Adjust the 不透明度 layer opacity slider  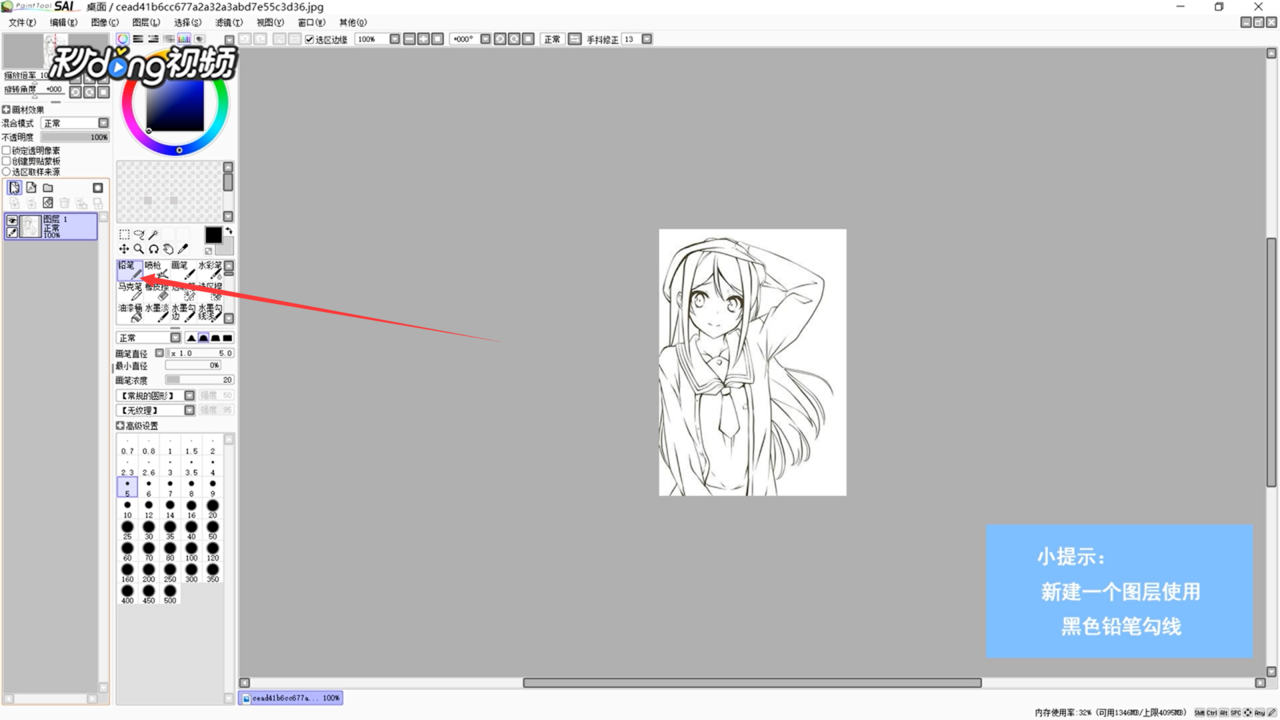(75, 137)
